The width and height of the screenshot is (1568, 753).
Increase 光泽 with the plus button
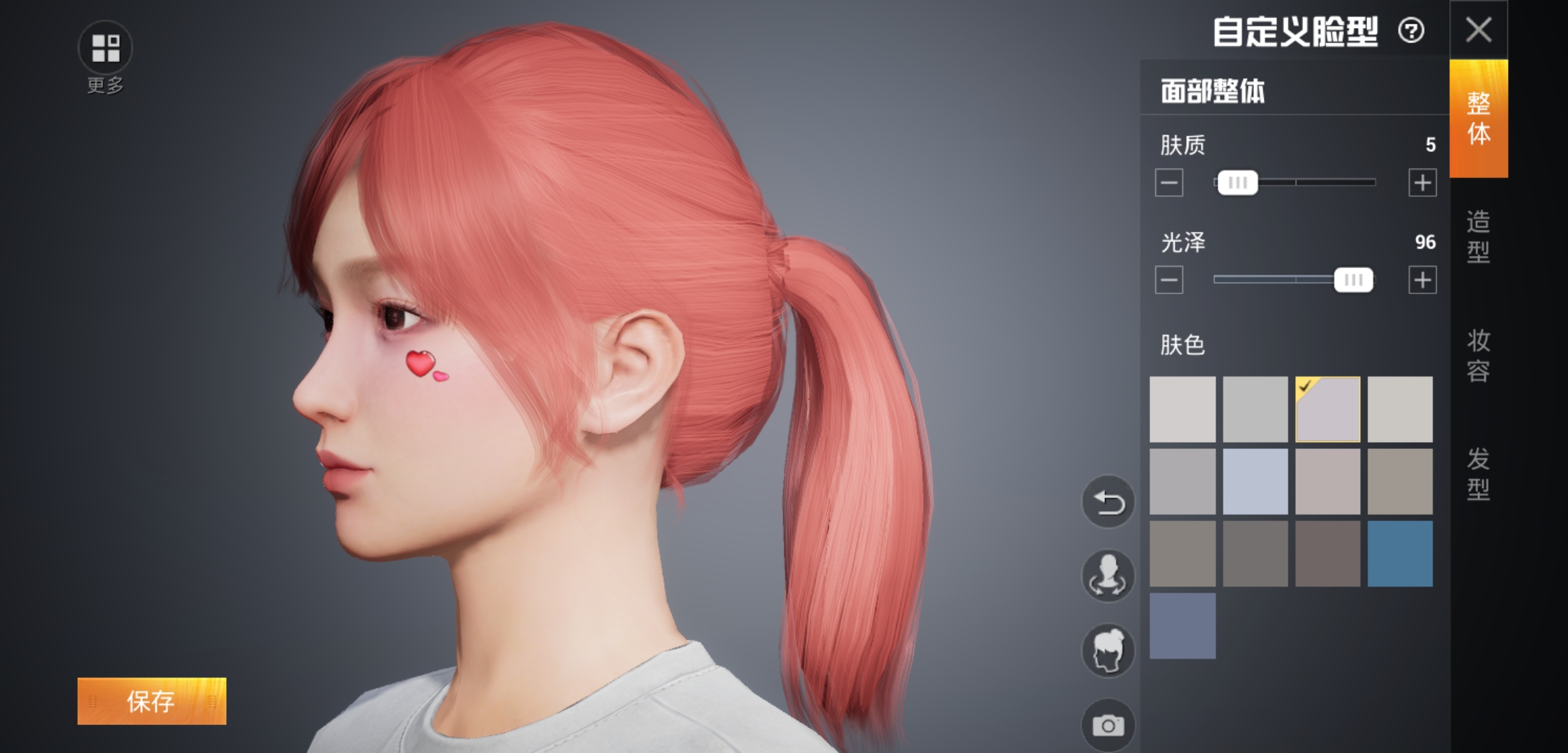(1422, 280)
